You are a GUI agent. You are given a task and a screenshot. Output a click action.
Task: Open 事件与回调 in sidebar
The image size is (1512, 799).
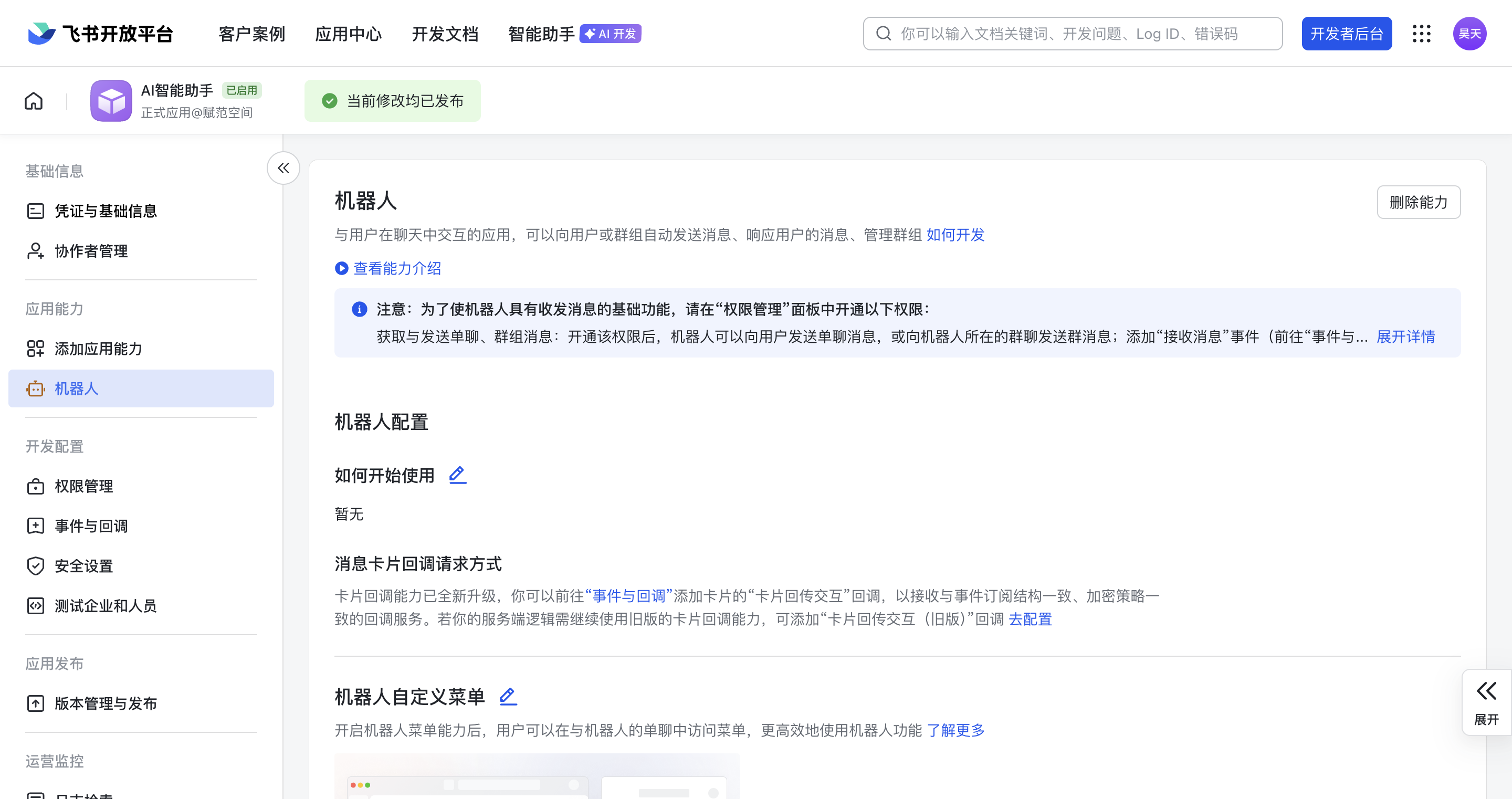[141, 526]
